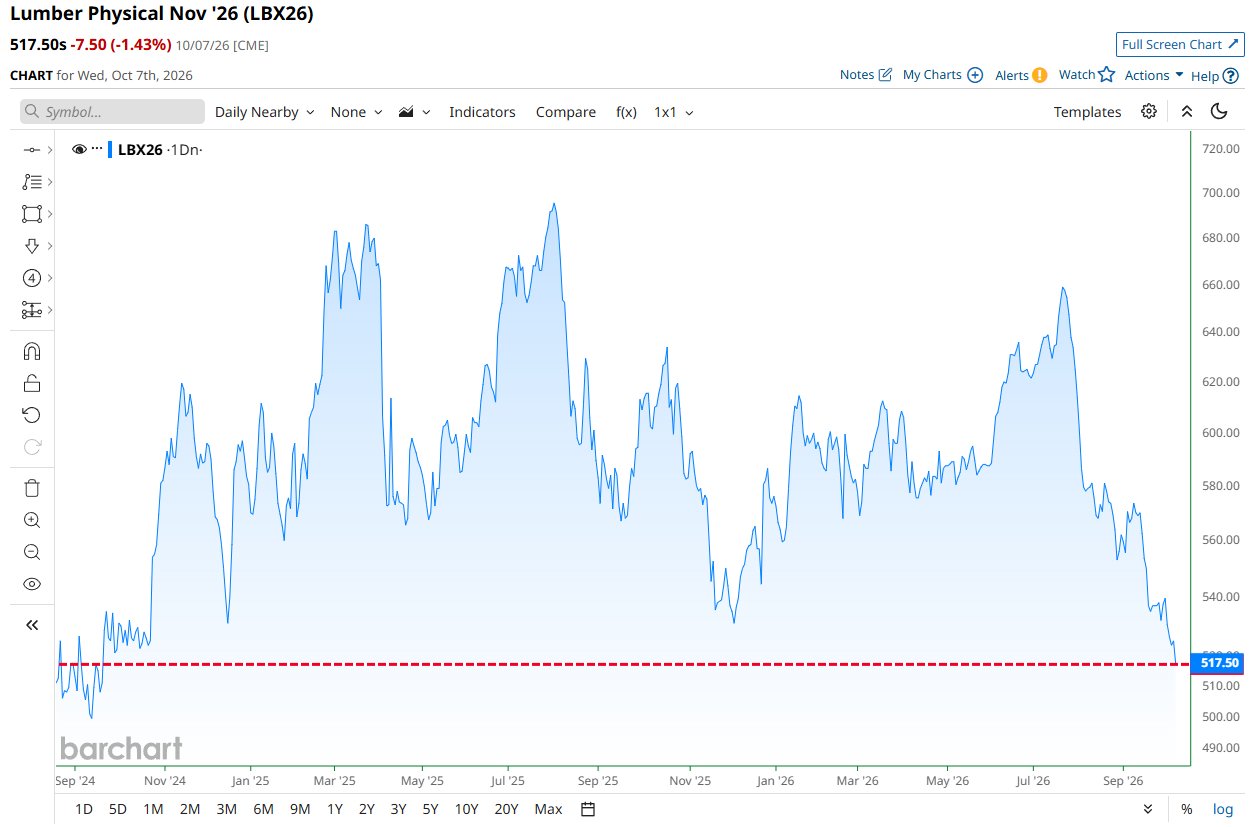Open the Compare menu

(566, 112)
